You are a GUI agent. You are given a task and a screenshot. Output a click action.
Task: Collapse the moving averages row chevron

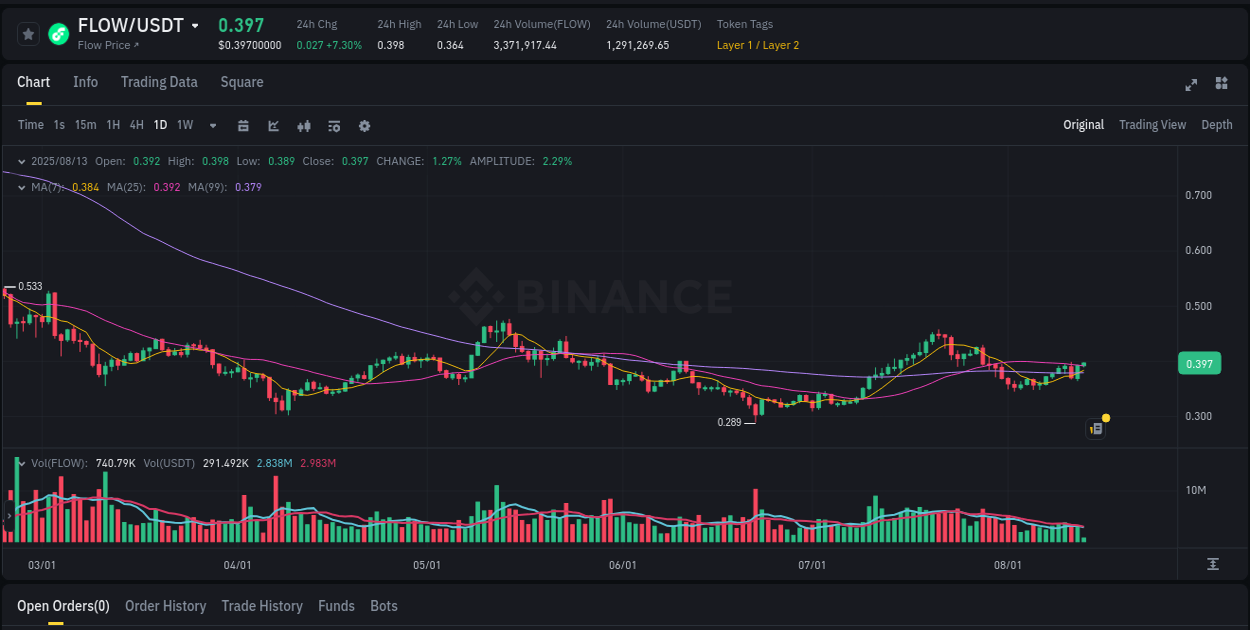[x=20, y=187]
